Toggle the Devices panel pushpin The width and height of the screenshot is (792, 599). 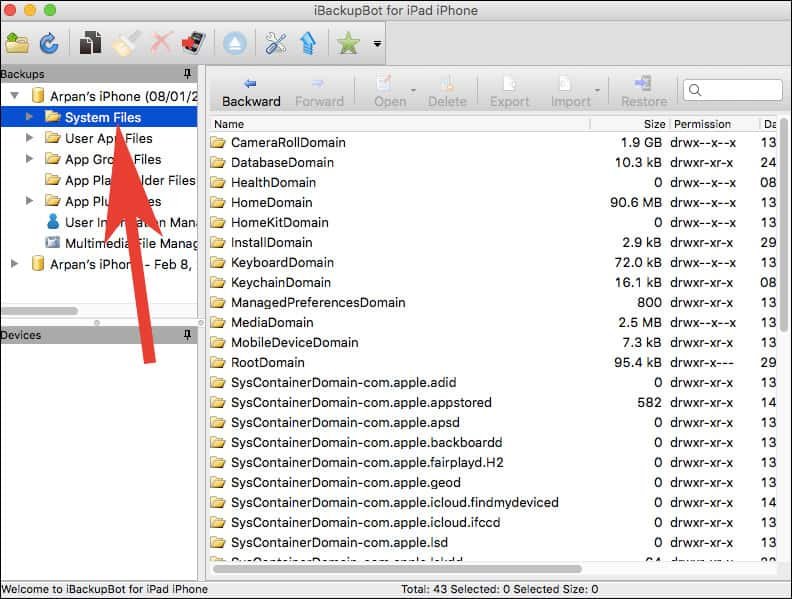tap(187, 336)
